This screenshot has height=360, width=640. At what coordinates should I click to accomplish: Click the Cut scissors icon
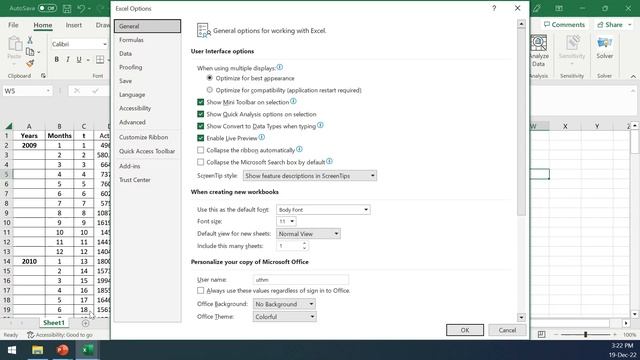30,40
